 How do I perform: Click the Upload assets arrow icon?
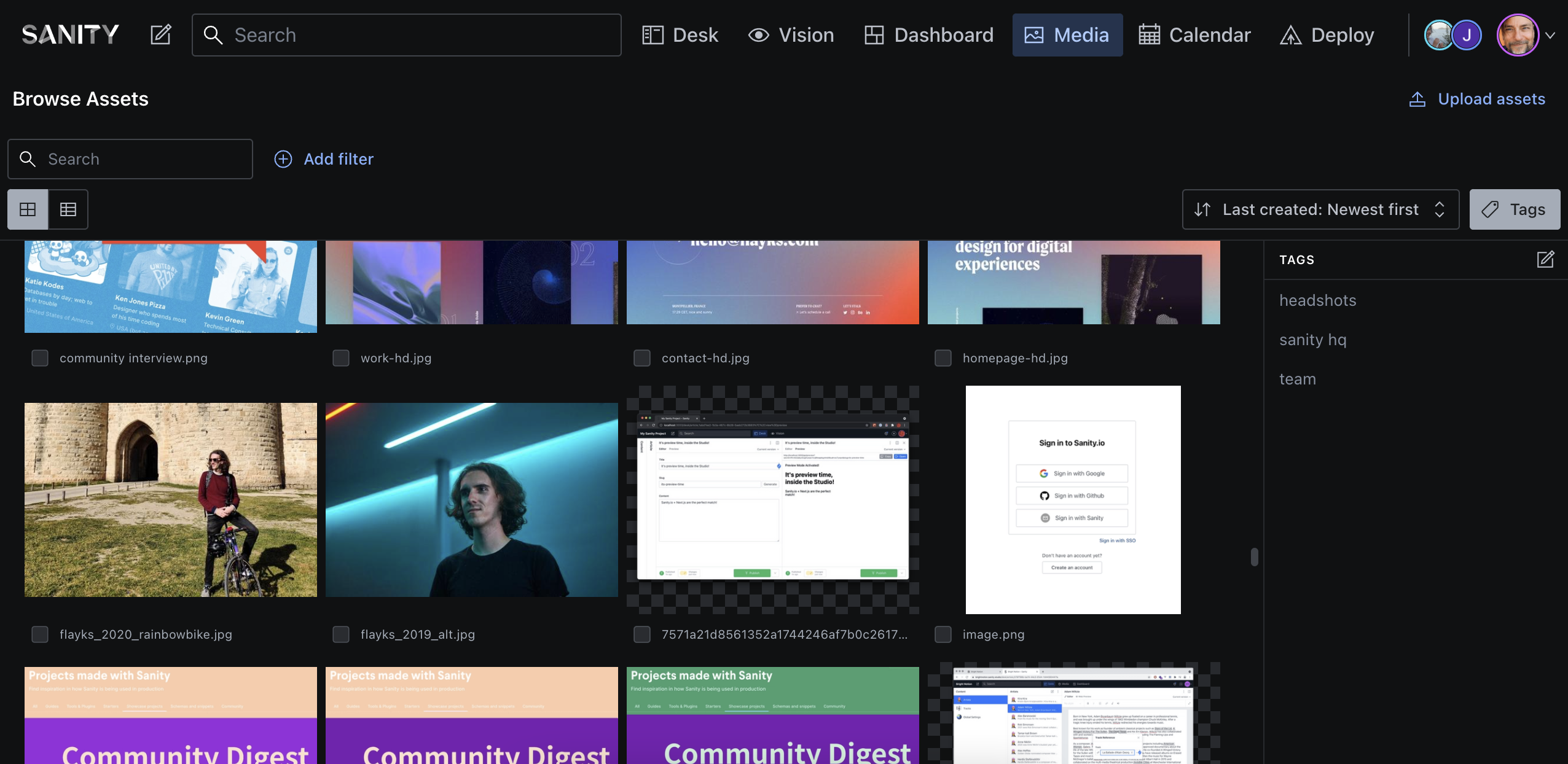(x=1417, y=99)
